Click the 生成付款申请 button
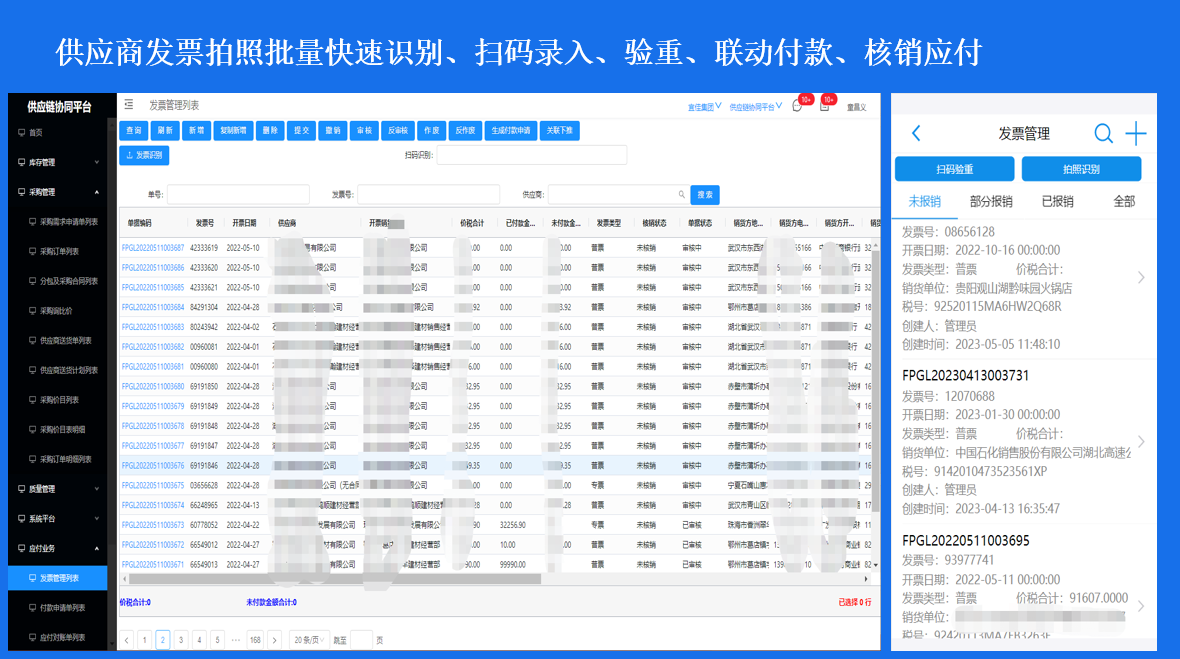The width and height of the screenshot is (1180, 659). (511, 131)
